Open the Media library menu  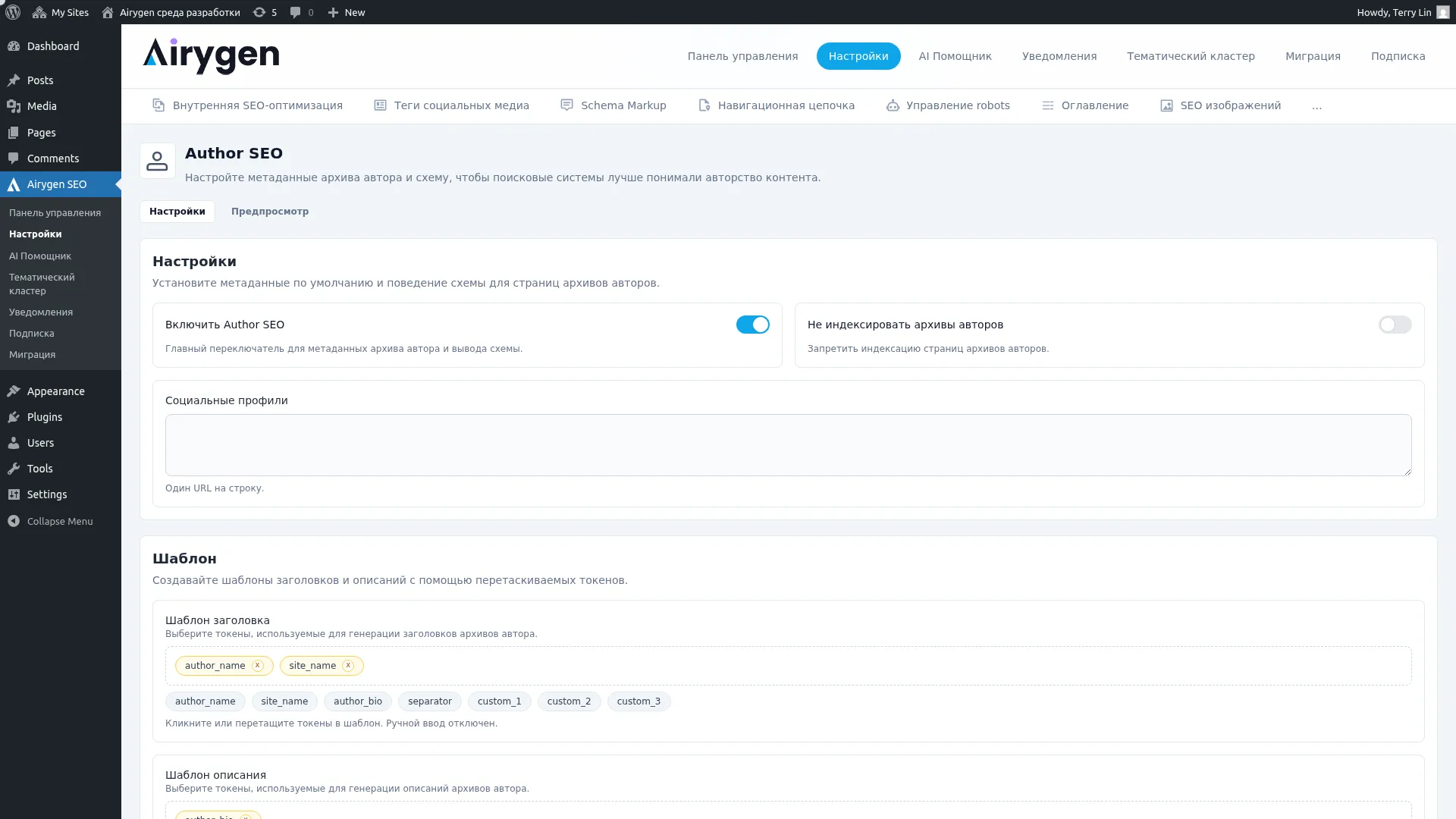(61, 106)
